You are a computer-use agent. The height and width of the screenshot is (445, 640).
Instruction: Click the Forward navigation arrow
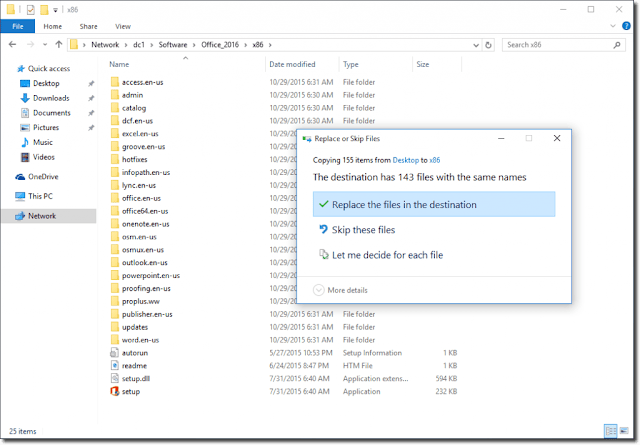[x=30, y=44]
